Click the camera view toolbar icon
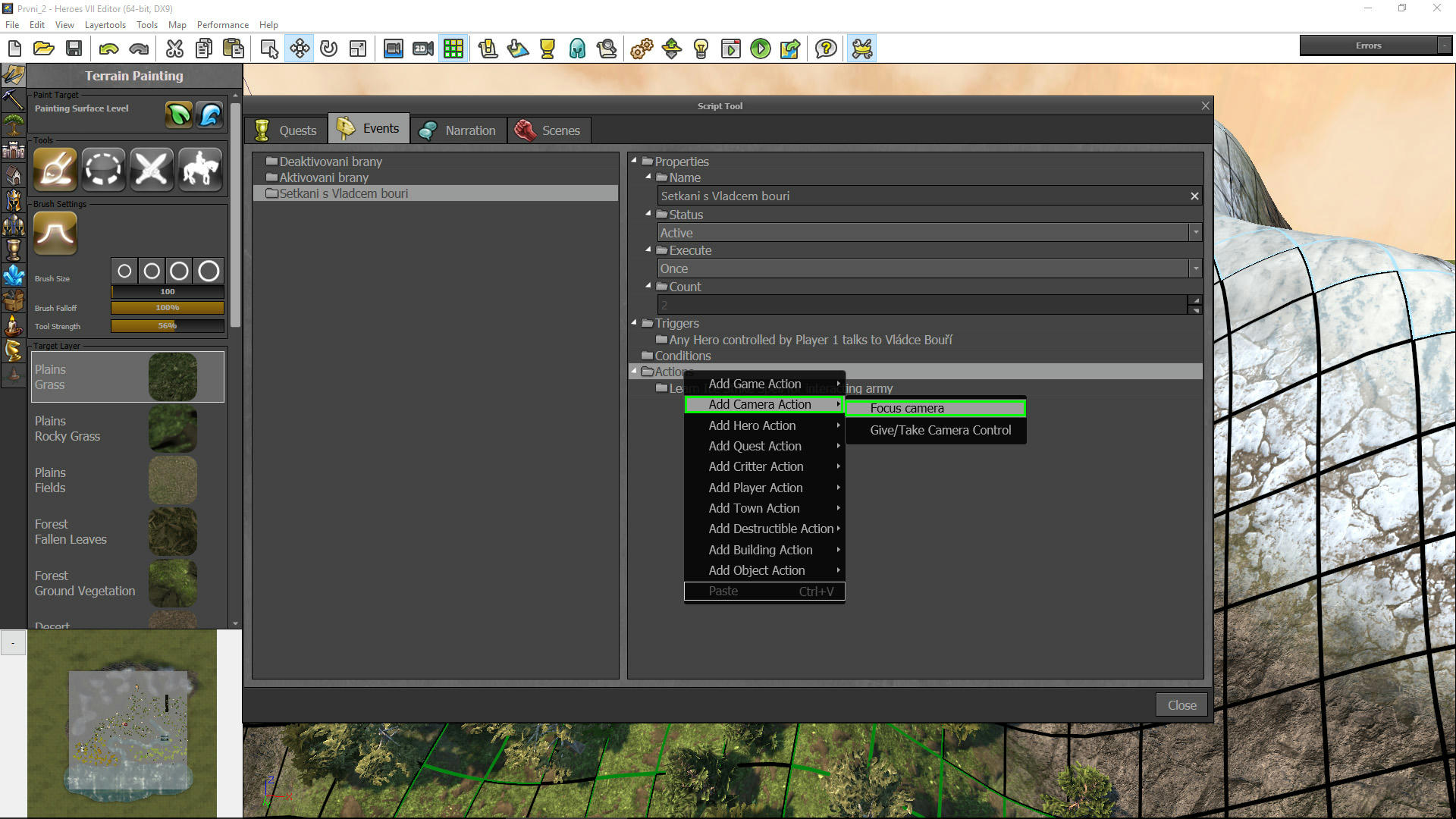The width and height of the screenshot is (1456, 819). 393,49
